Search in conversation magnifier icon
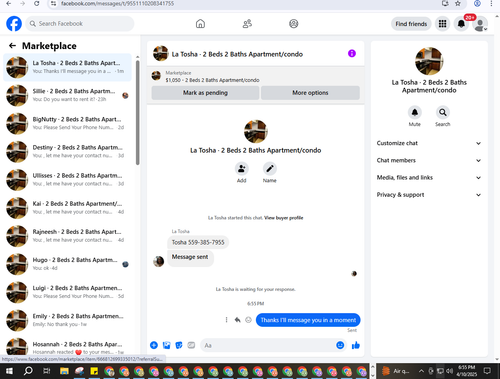This screenshot has height=379, width=500. [x=443, y=112]
